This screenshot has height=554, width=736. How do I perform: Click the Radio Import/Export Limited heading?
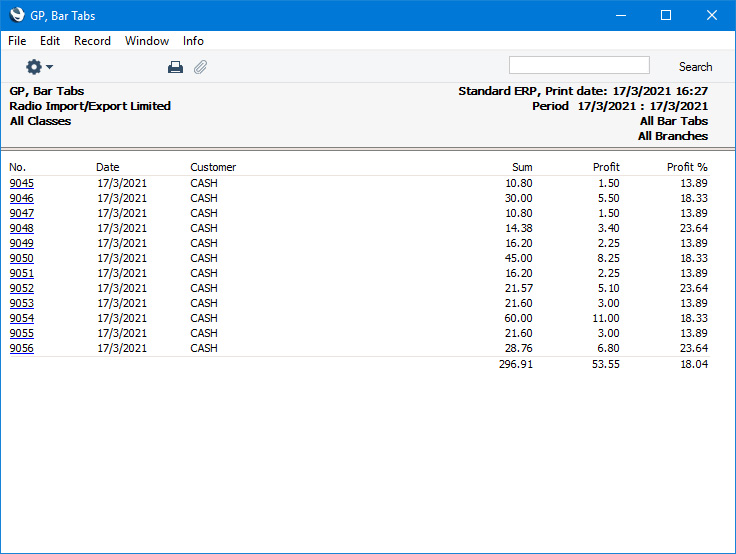[90, 106]
